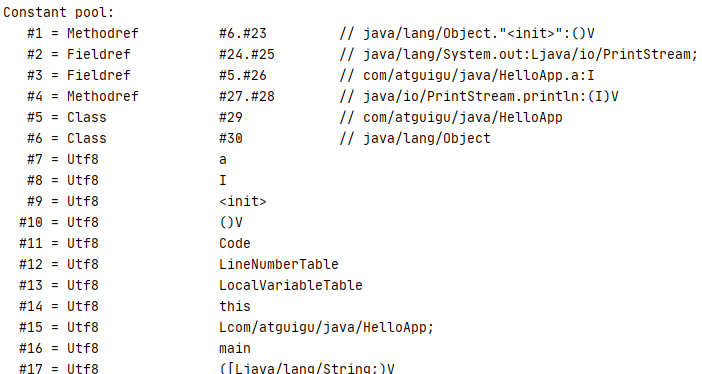The height and width of the screenshot is (374, 702).
Task: Select the #27.#28 reference value
Action: coord(247,97)
